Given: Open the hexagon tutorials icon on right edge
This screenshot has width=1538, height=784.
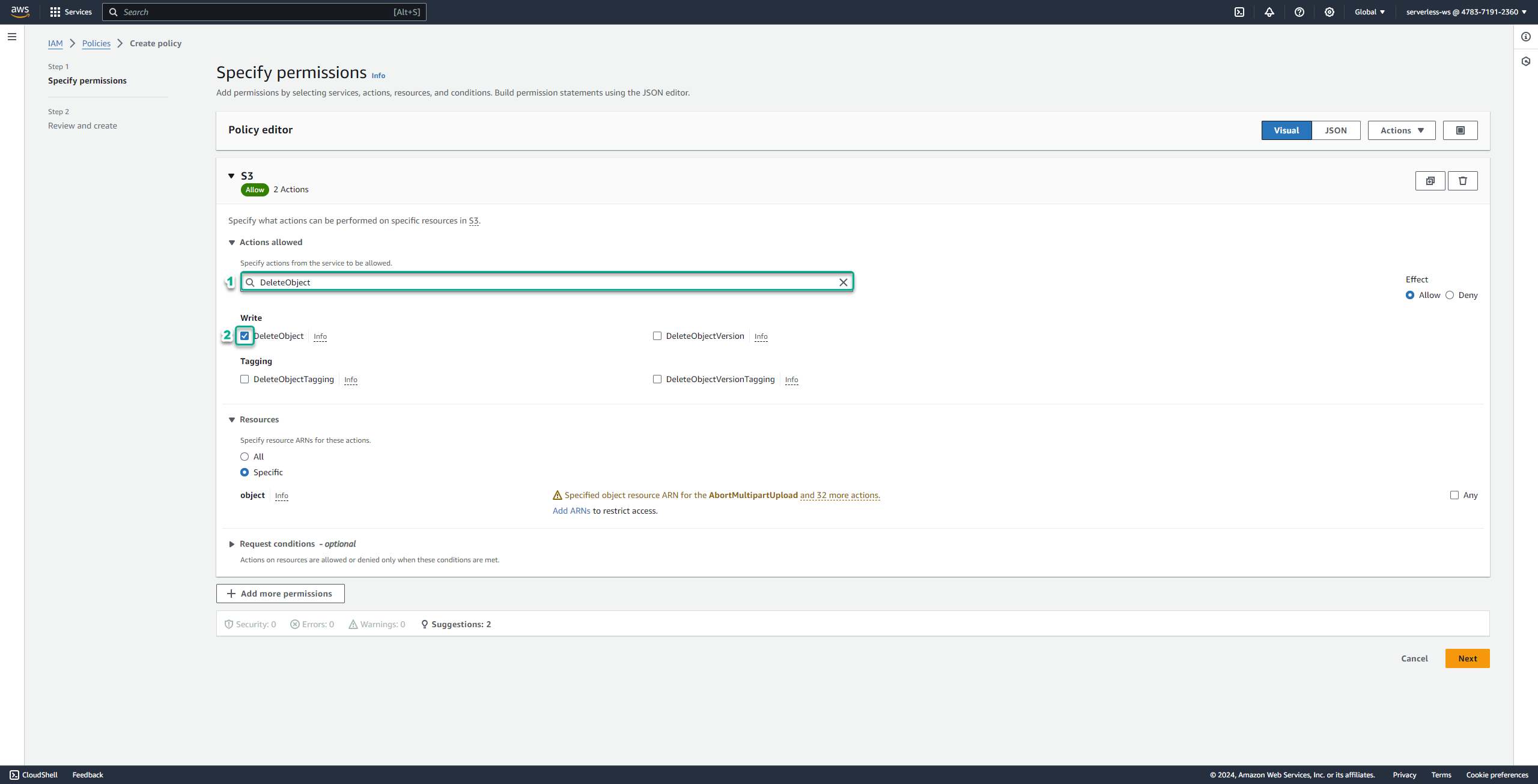Looking at the screenshot, I should click(1526, 61).
